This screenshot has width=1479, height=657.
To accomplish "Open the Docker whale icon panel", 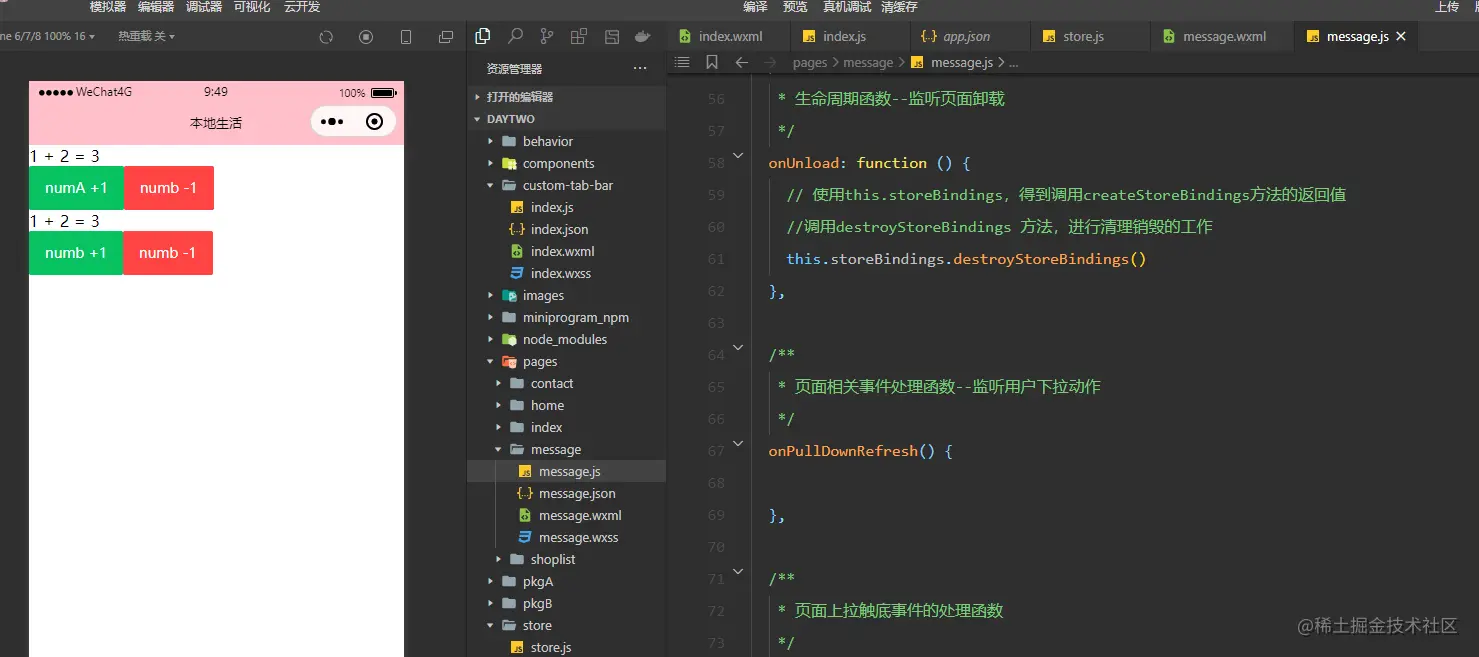I will click(643, 37).
